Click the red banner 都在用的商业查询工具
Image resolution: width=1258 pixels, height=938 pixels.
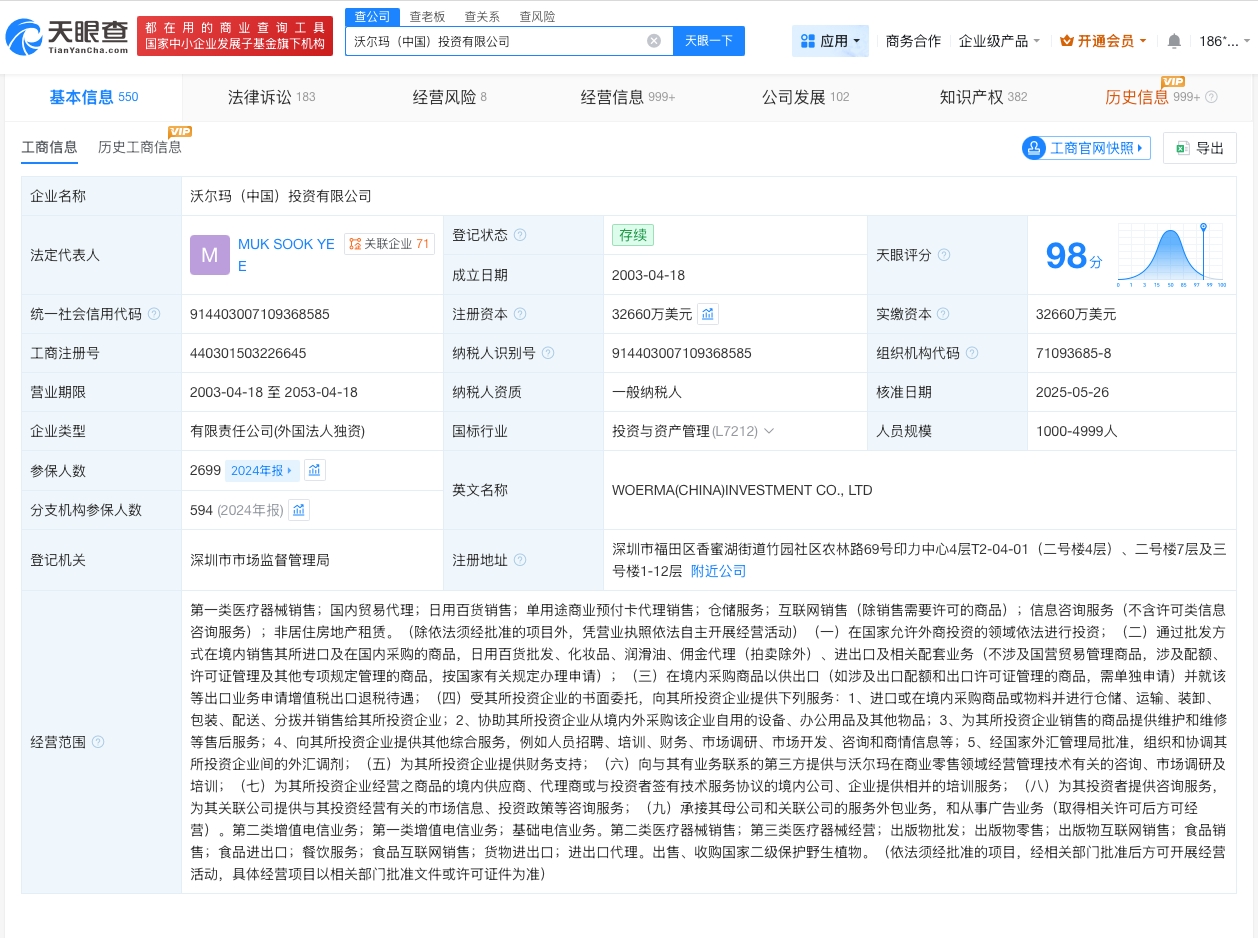point(234,36)
